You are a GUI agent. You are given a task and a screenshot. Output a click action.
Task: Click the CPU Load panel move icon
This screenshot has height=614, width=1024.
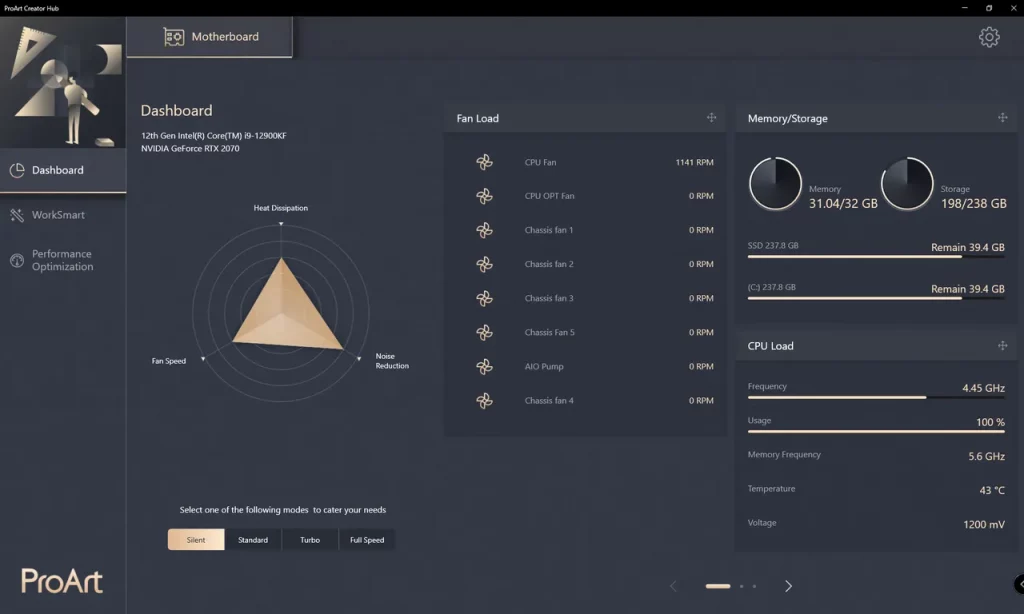[1002, 346]
